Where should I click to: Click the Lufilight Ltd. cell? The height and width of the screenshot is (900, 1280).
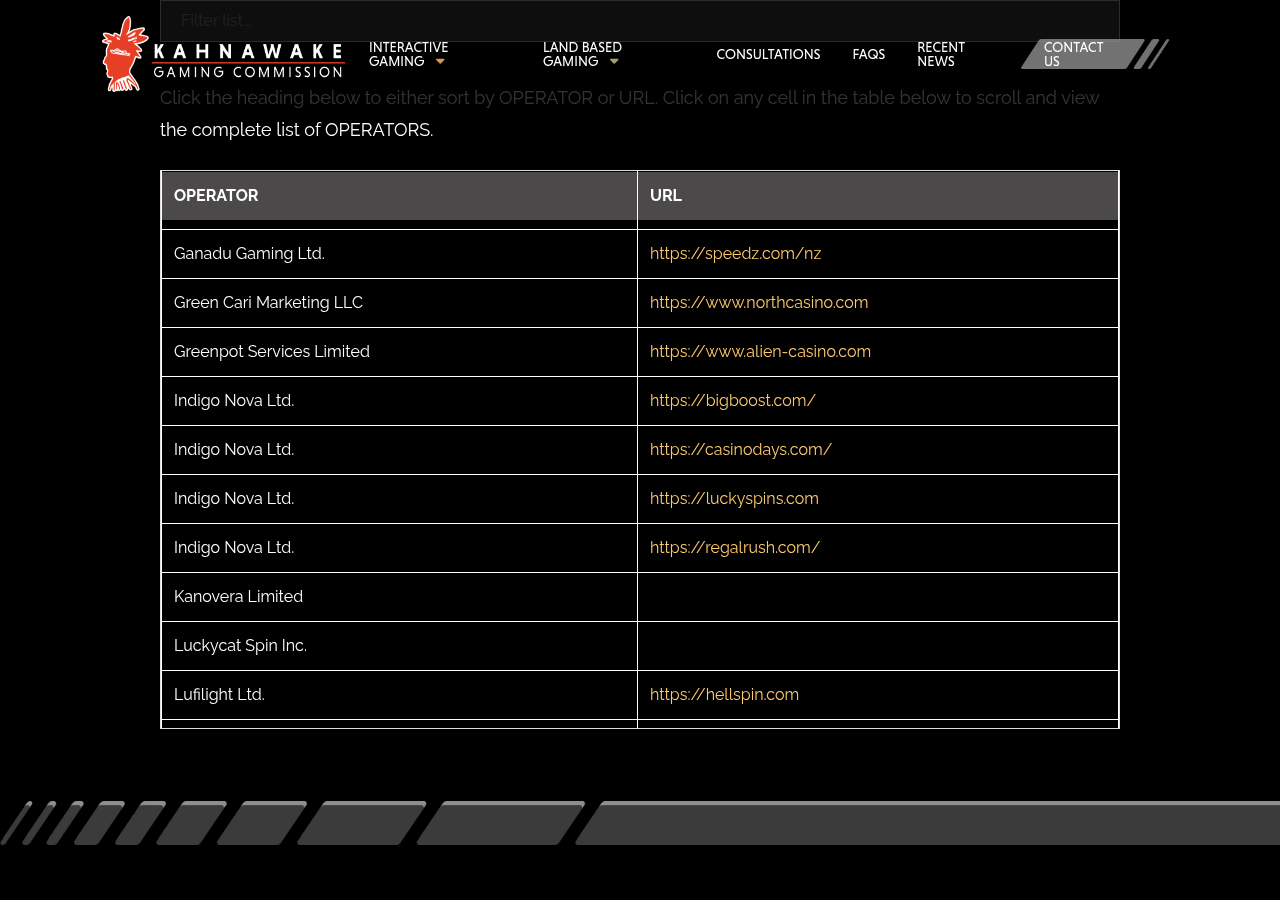pos(399,695)
